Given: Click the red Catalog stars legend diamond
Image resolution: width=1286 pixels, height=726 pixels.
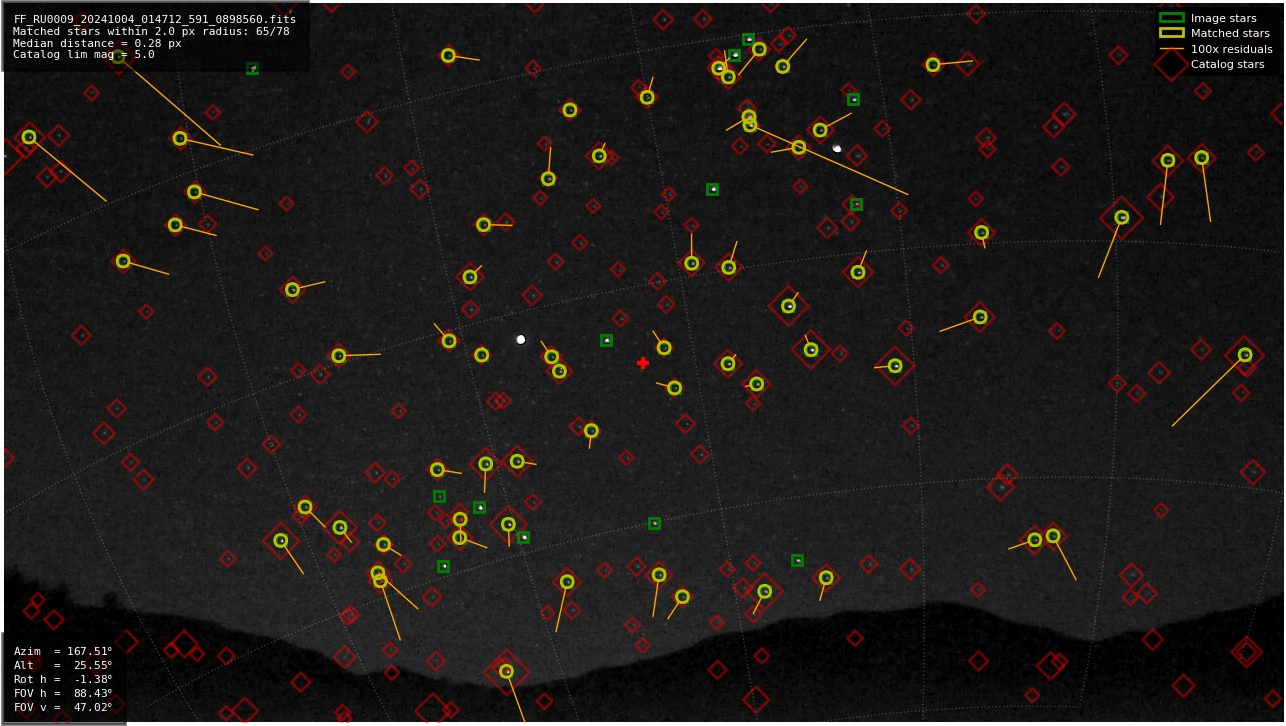Looking at the screenshot, I should click(1171, 64).
